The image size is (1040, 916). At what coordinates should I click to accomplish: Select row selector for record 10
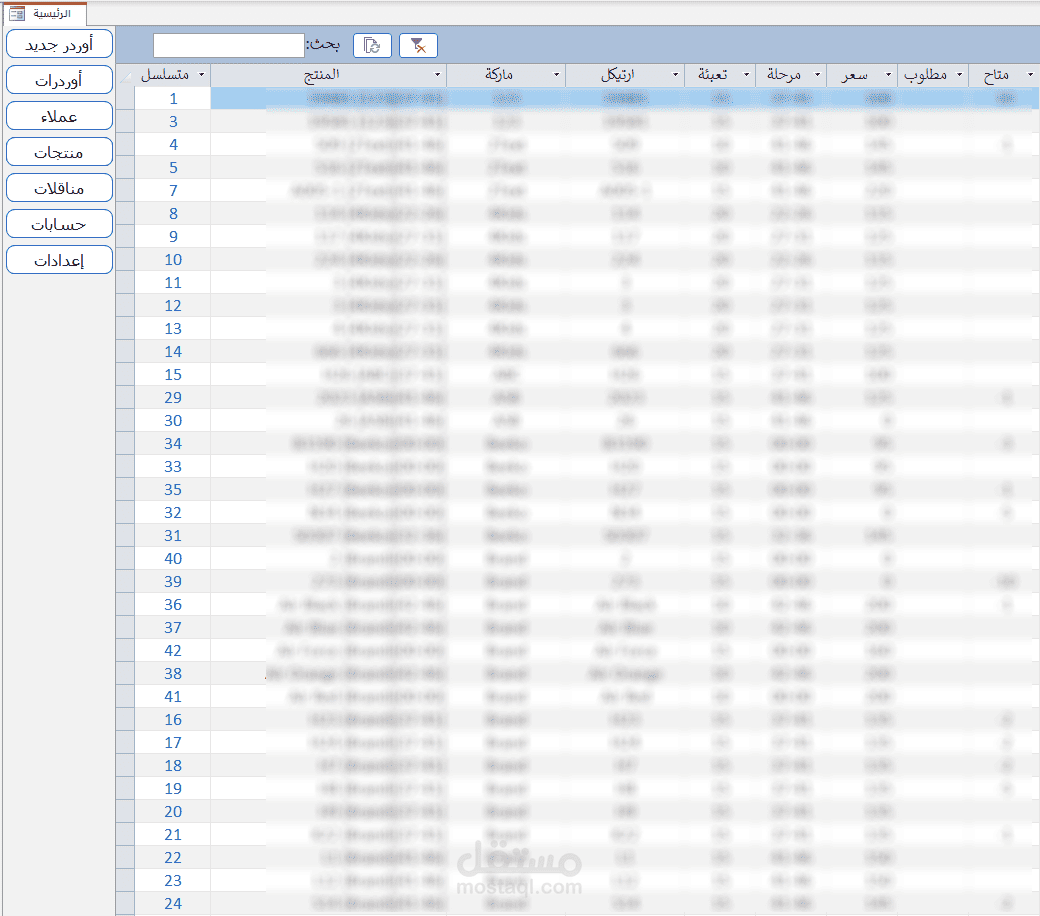[x=125, y=259]
